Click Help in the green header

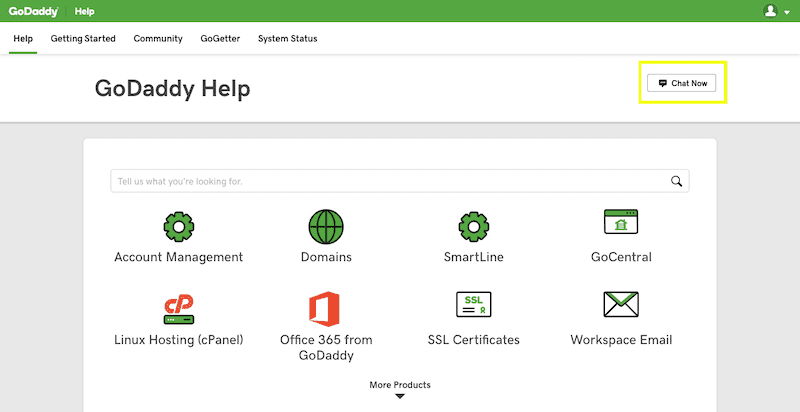point(85,11)
